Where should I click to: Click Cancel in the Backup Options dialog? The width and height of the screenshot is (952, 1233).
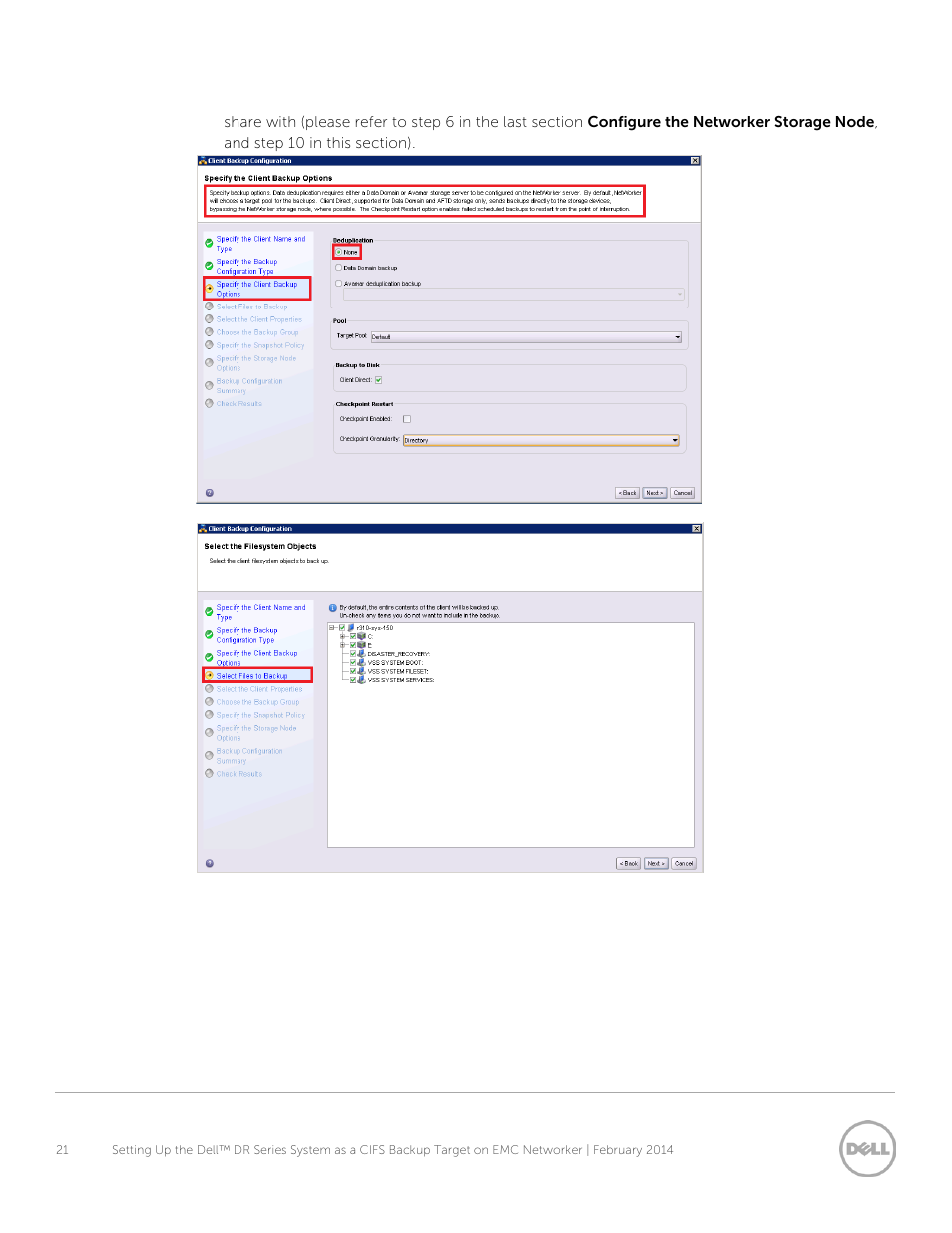[x=683, y=493]
